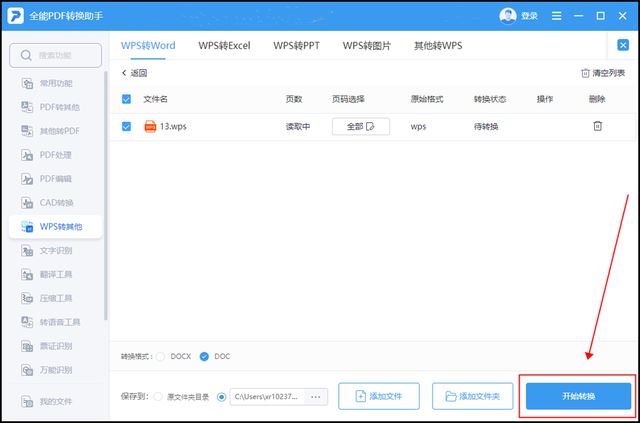Viewport: 640px width, 423px height.
Task: Click the search function input field
Action: 56,55
